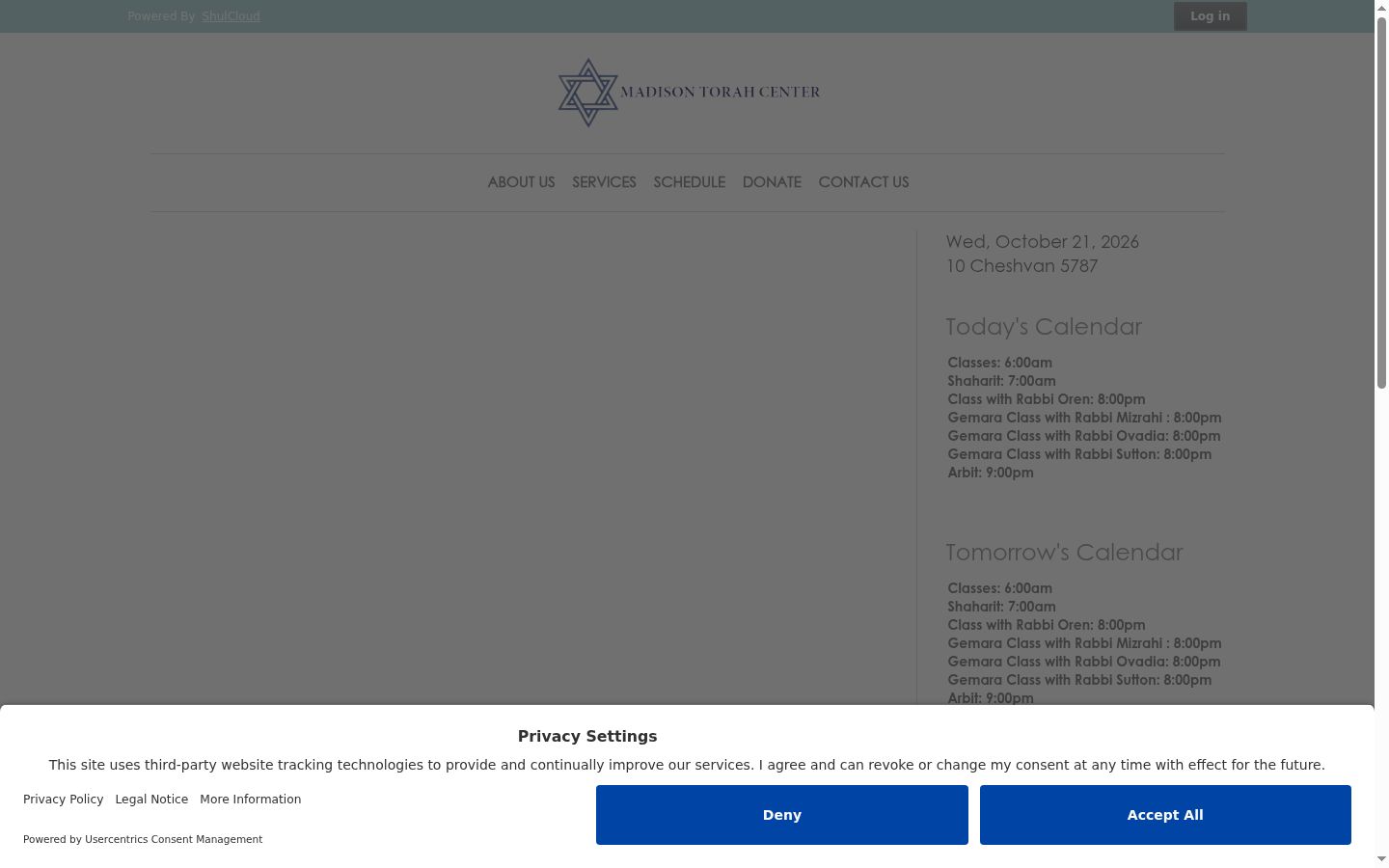Click the scrollbar up arrow

pyautogui.click(x=1381, y=8)
